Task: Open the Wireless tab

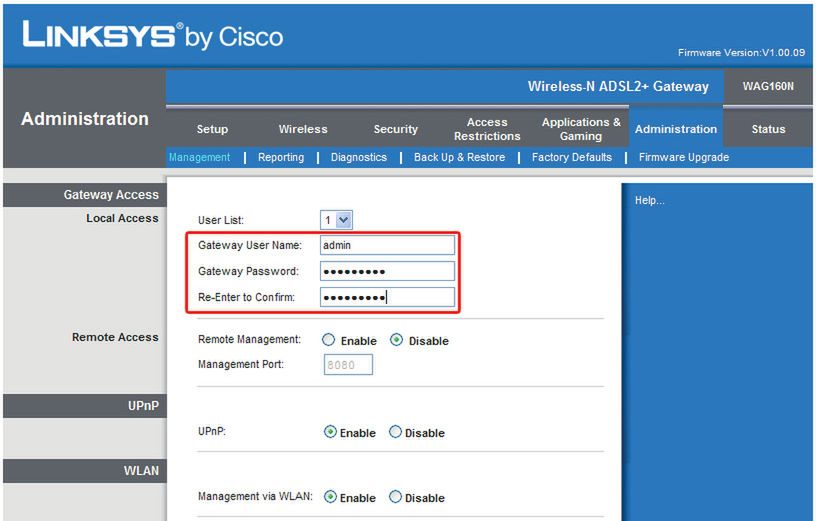Action: (303, 129)
